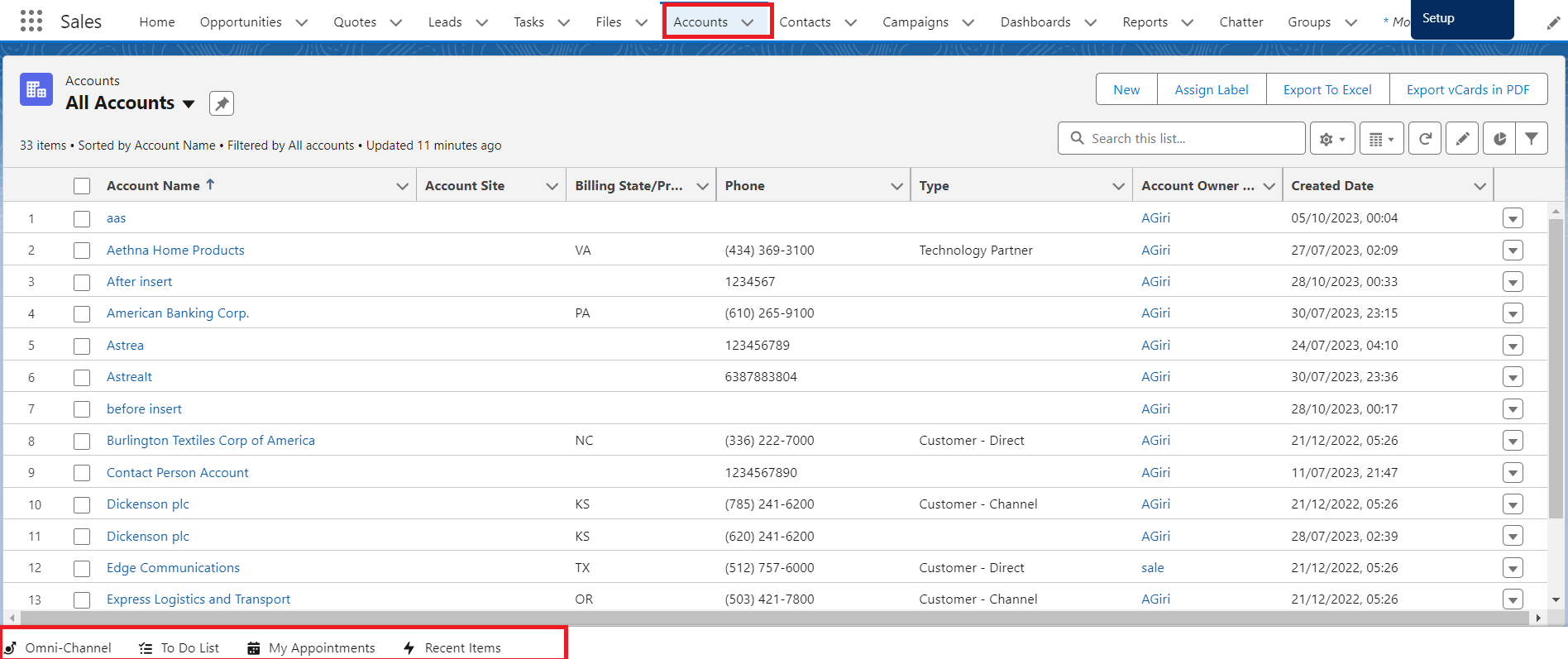Open Recent Items utility
The image size is (1568, 659).
[x=452, y=647]
